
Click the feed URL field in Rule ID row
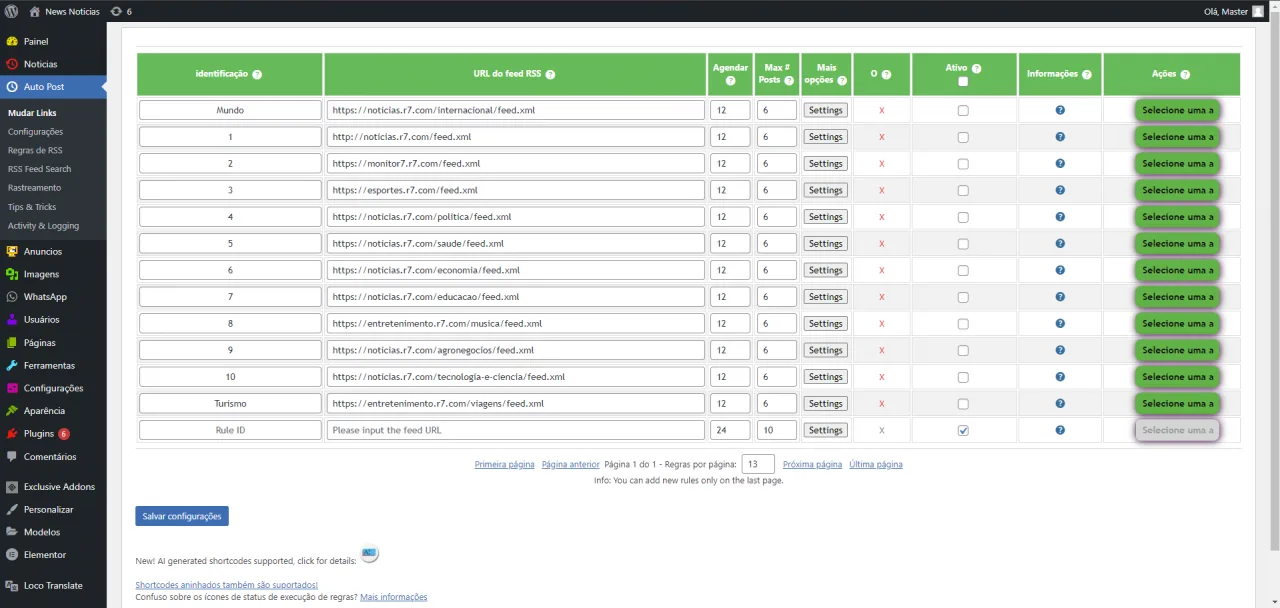[x=516, y=430]
